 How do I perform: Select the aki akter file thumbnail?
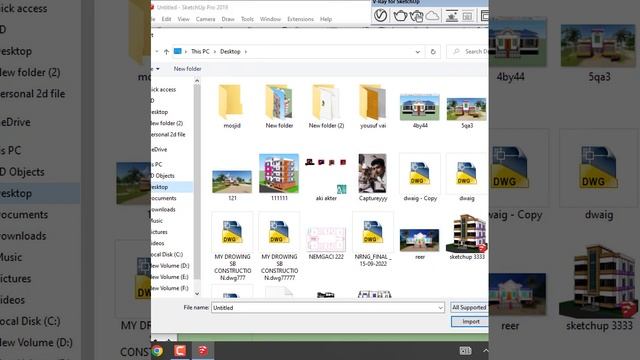(x=326, y=179)
